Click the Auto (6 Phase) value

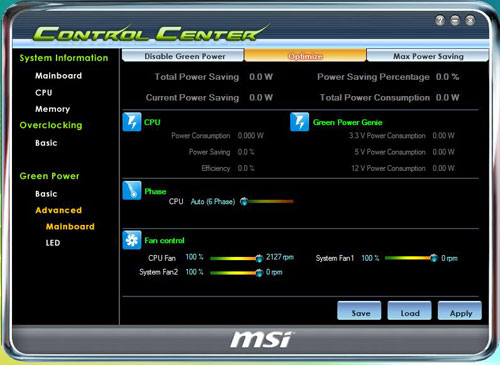(213, 202)
